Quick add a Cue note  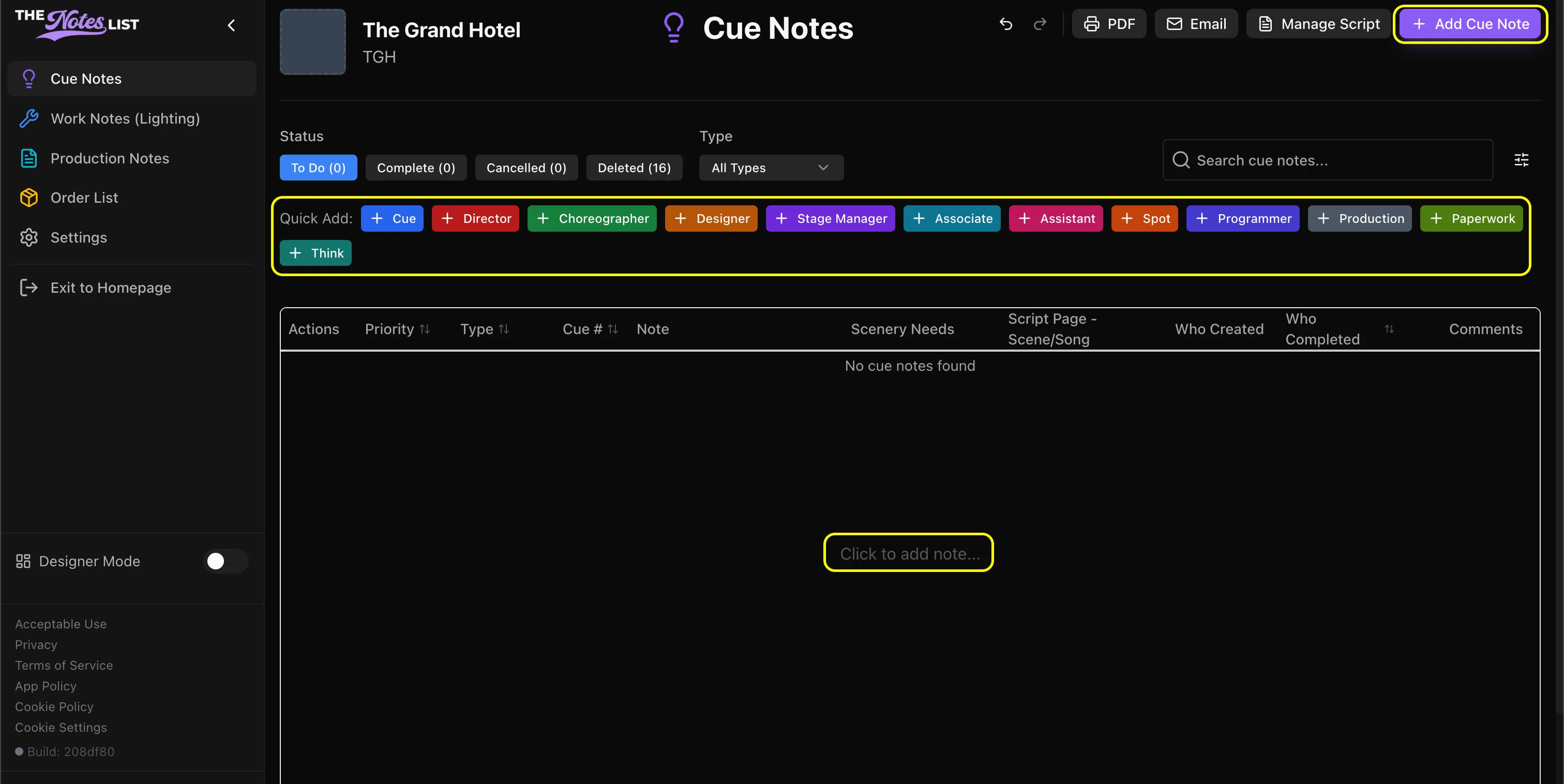[392, 218]
